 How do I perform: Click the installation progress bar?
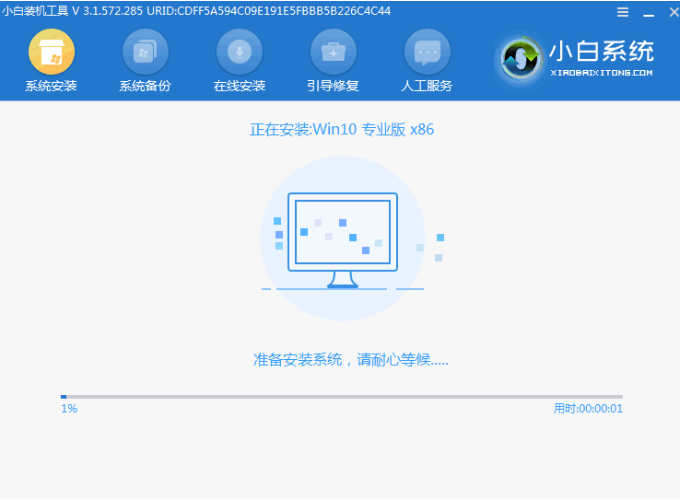(x=341, y=397)
